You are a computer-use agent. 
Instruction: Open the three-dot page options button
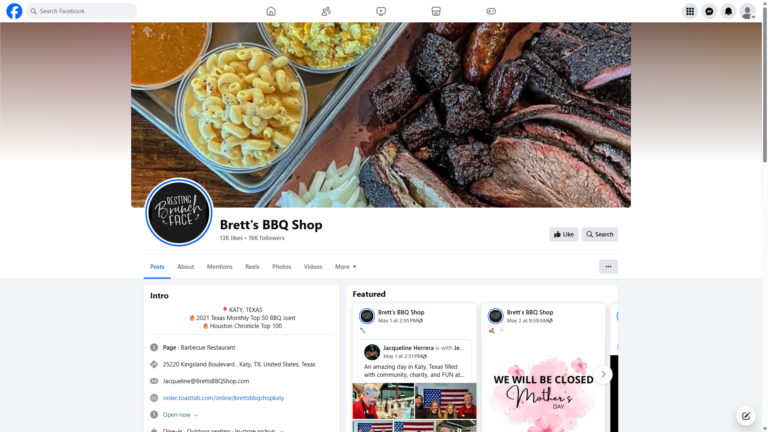pyautogui.click(x=608, y=266)
